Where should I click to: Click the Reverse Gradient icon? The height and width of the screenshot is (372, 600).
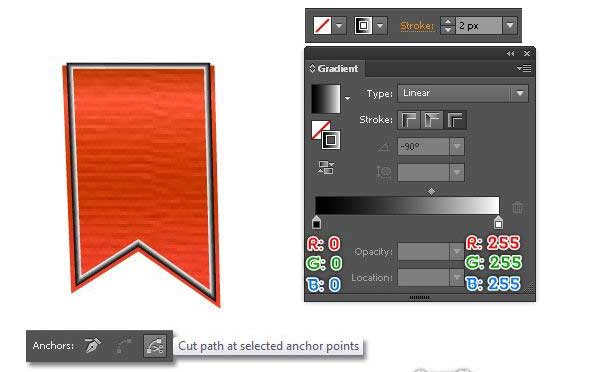pos(326,168)
